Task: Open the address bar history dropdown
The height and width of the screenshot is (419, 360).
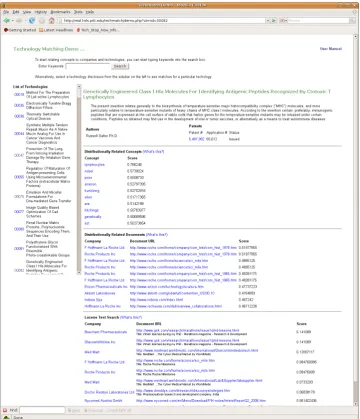Action: (267, 21)
